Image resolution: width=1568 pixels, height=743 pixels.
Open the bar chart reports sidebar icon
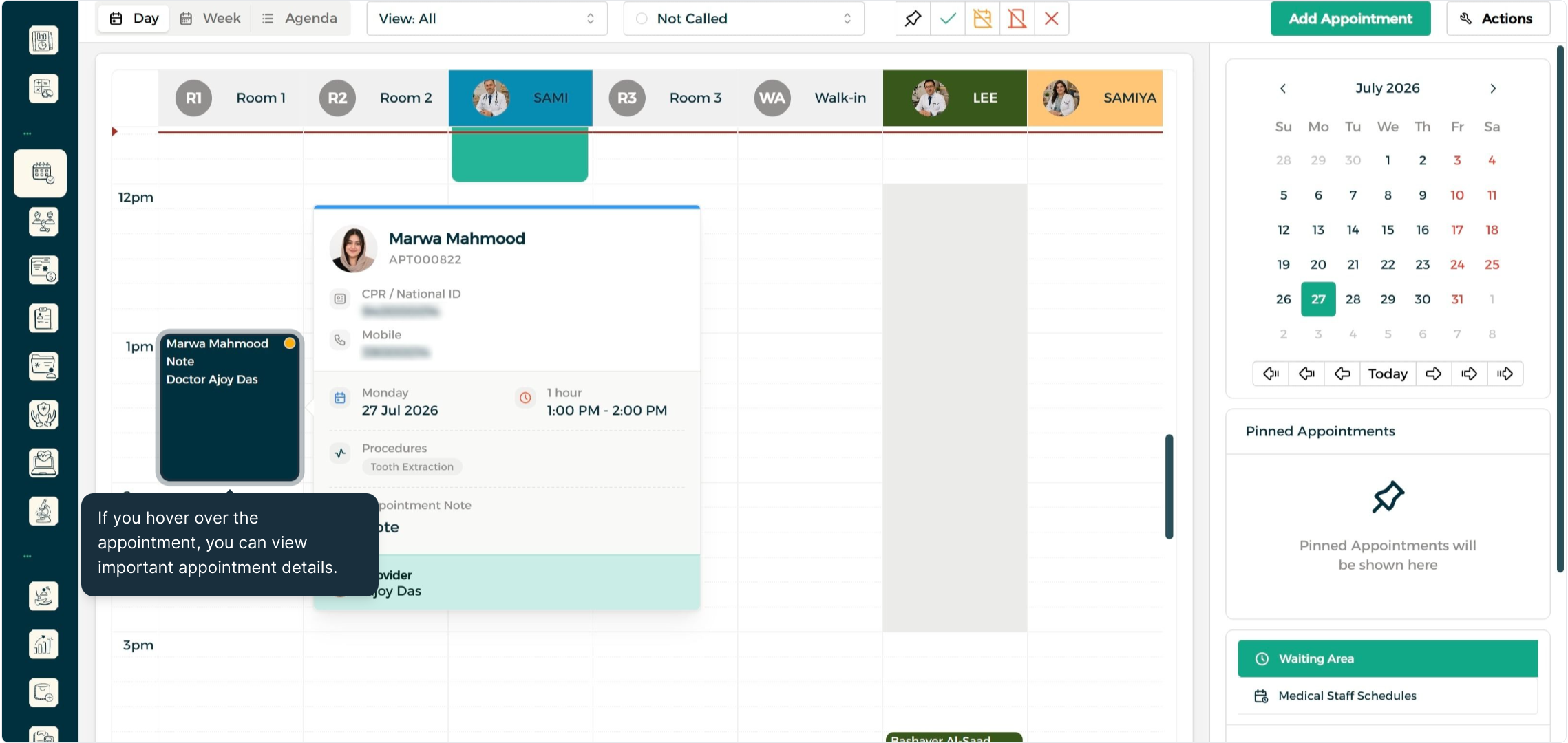tap(43, 645)
